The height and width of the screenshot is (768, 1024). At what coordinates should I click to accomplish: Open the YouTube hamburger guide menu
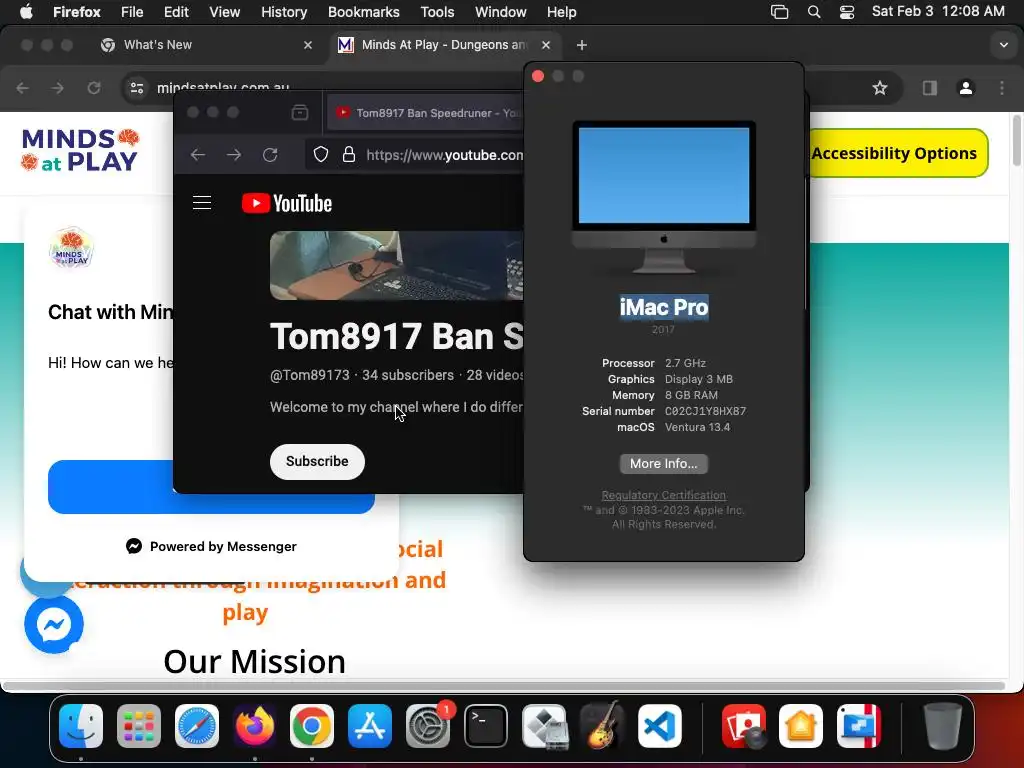click(x=202, y=203)
